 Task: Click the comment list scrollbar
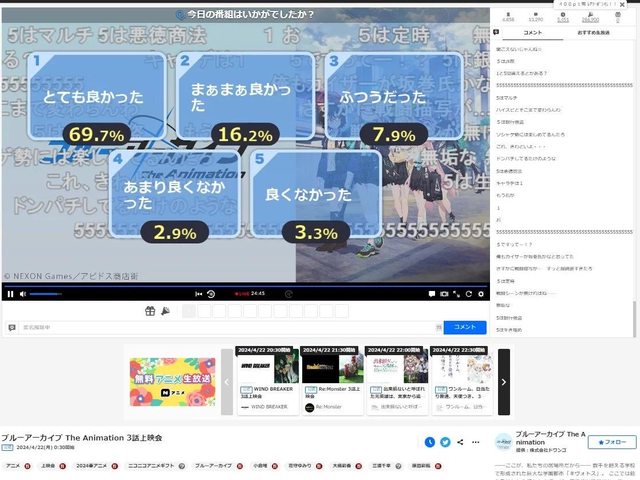(x=634, y=319)
